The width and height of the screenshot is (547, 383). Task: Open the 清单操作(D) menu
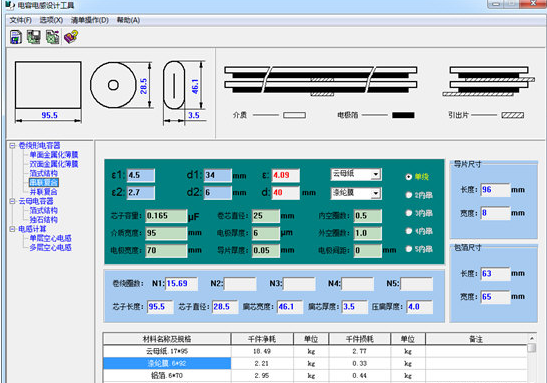click(90, 20)
